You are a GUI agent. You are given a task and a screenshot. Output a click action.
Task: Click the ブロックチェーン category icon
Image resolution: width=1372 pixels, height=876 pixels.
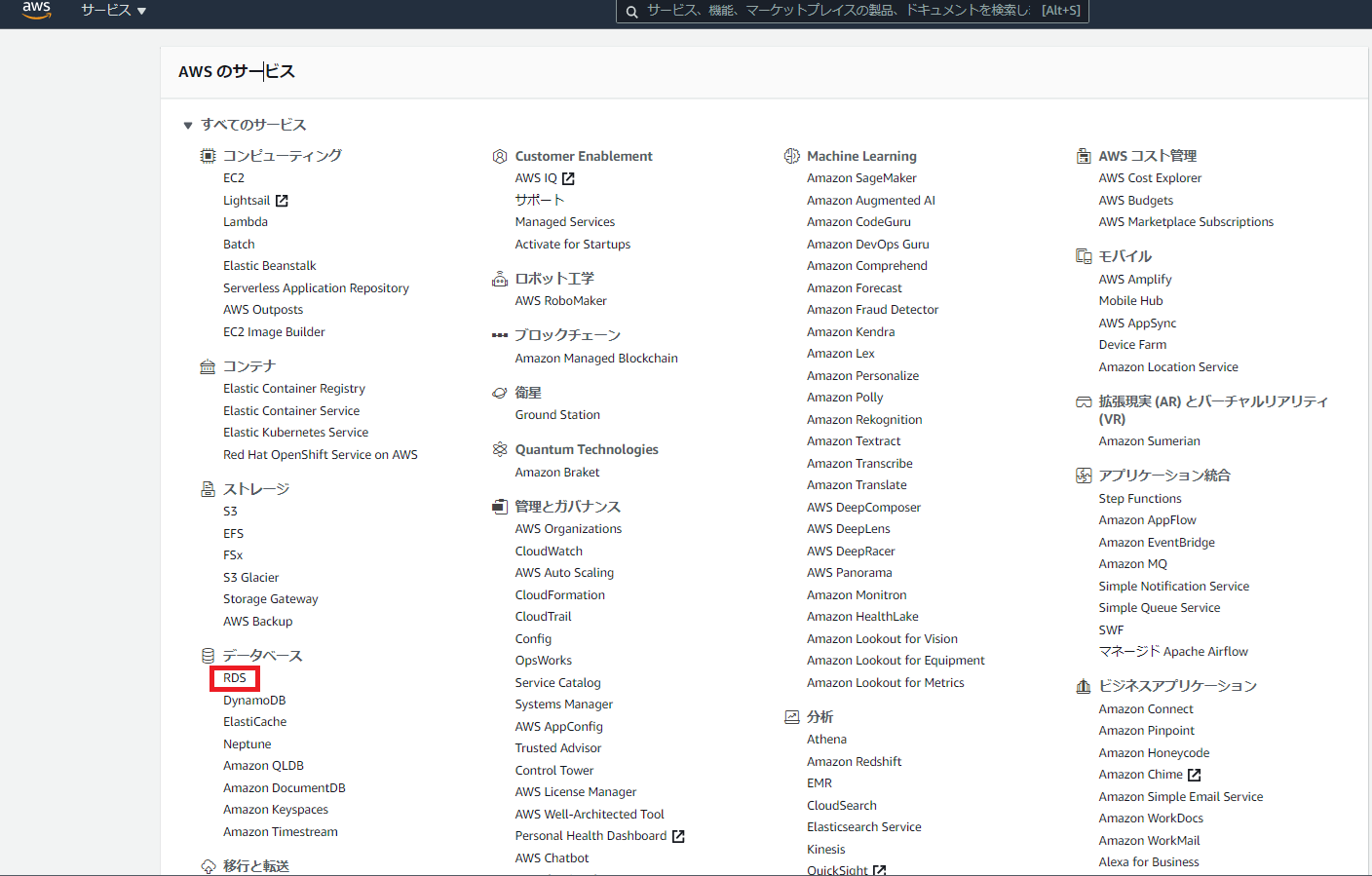pos(500,335)
